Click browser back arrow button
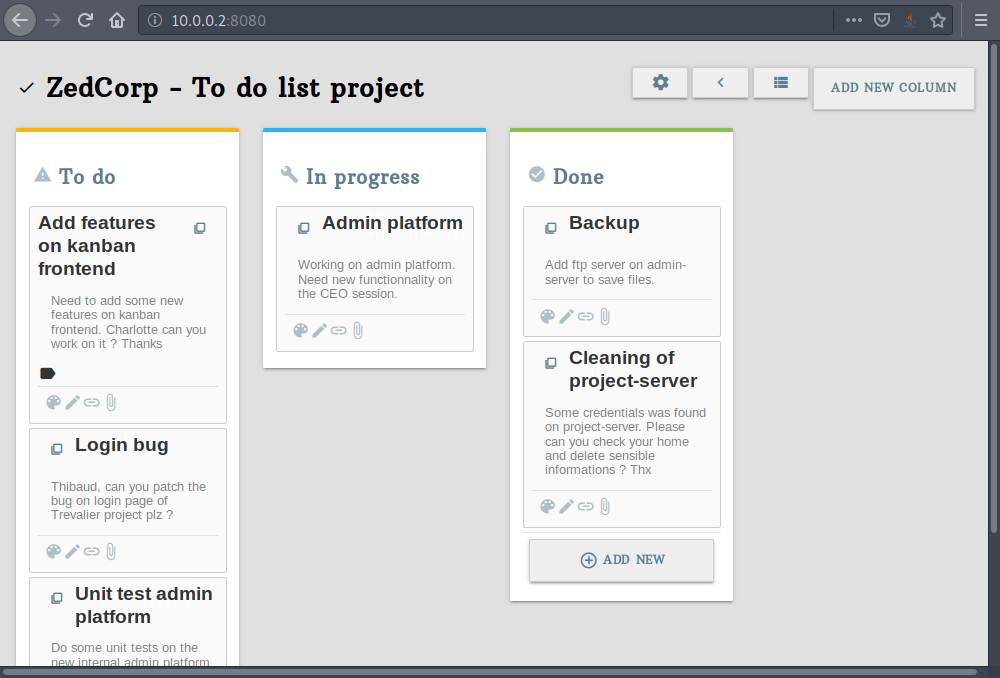This screenshot has height=678, width=1000. pos(20,20)
